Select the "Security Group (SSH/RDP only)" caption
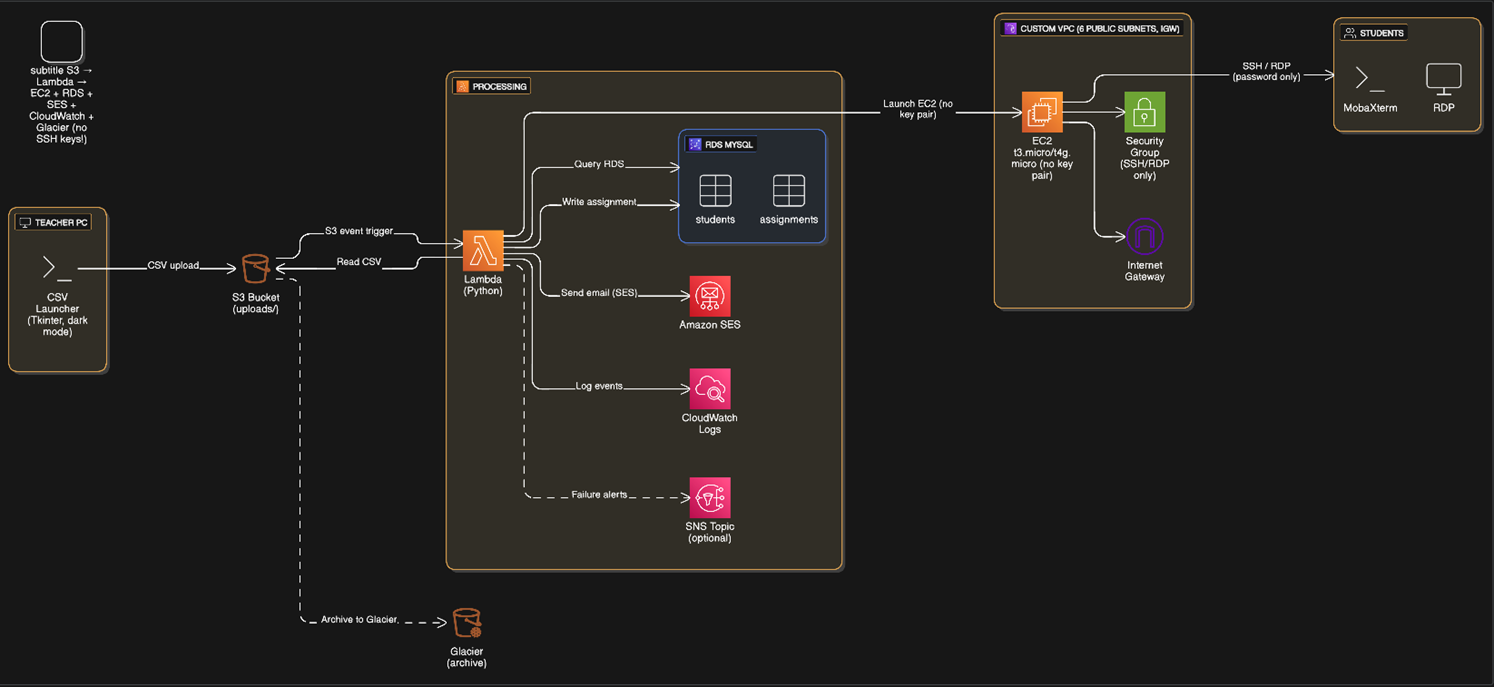Screen dimensions: 1494x687 (x=1145, y=158)
